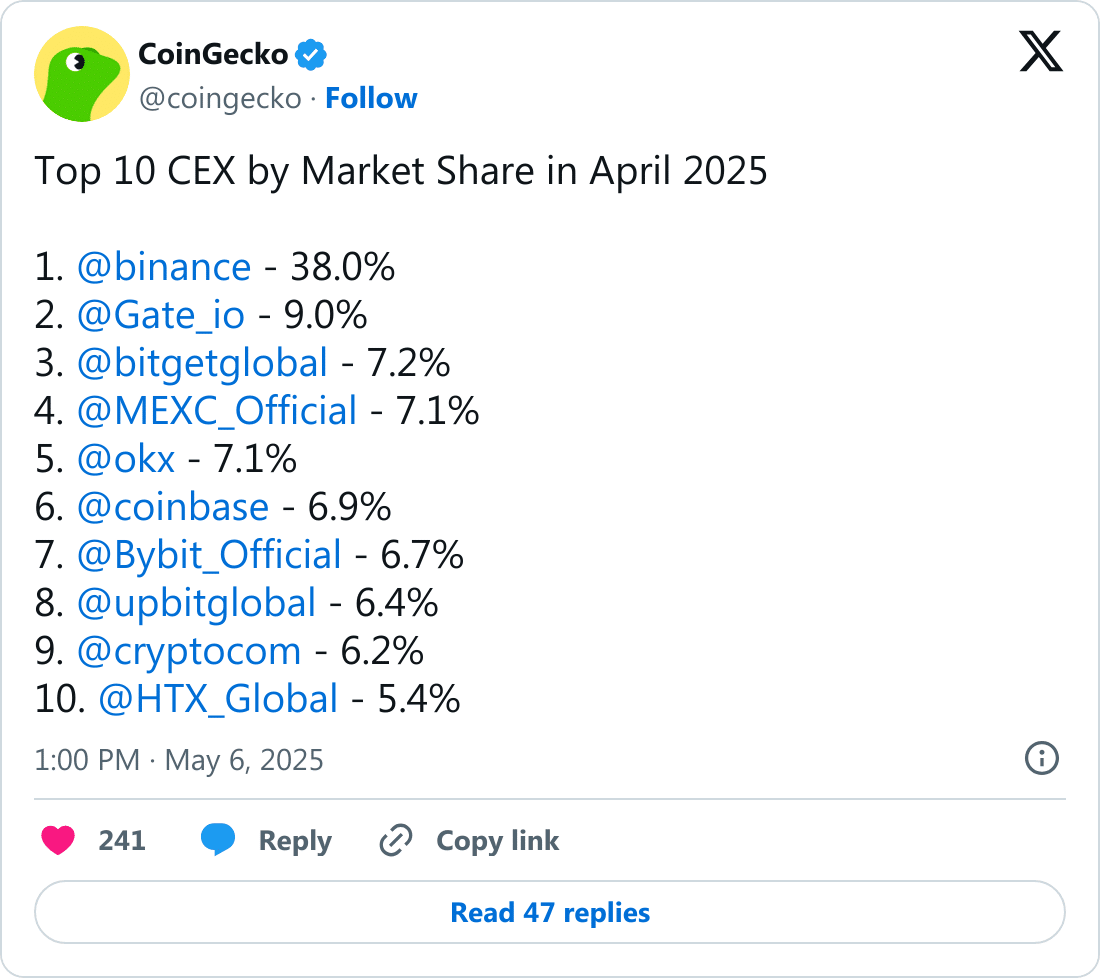Click the copy link chain icon
1100x978 pixels.
396,840
